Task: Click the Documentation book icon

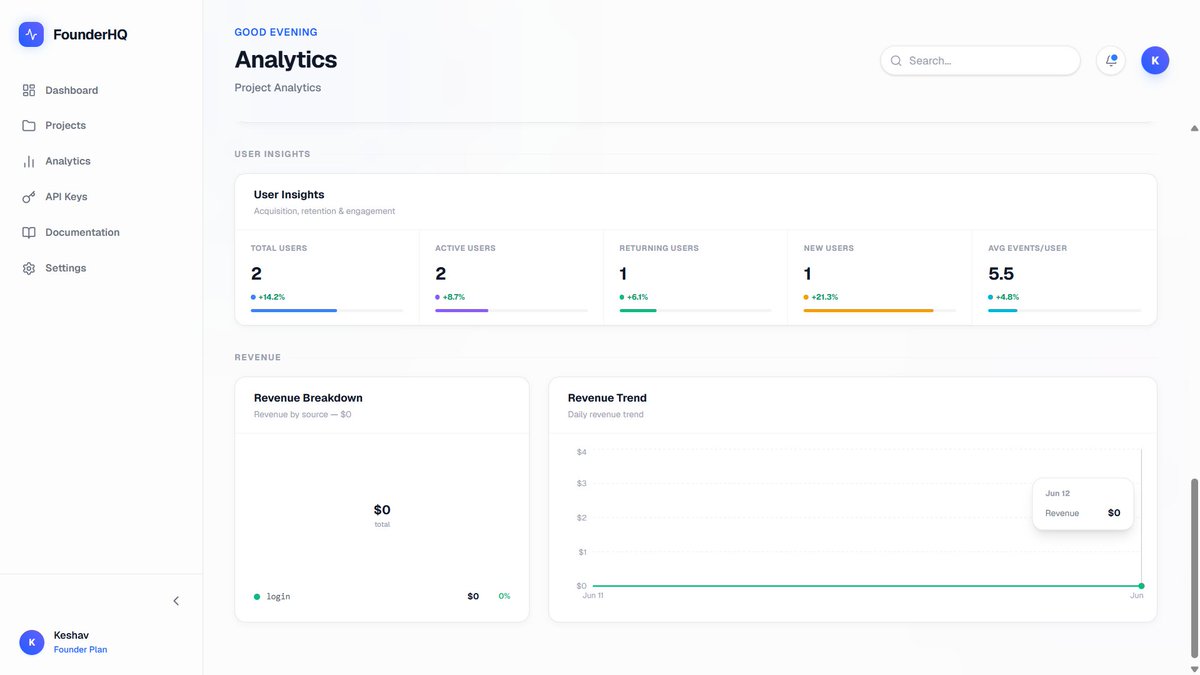Action: (x=29, y=233)
